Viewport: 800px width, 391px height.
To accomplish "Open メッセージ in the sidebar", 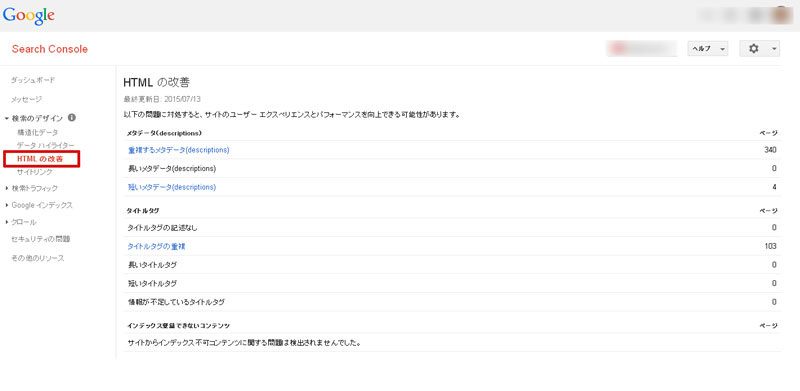I will (27, 100).
